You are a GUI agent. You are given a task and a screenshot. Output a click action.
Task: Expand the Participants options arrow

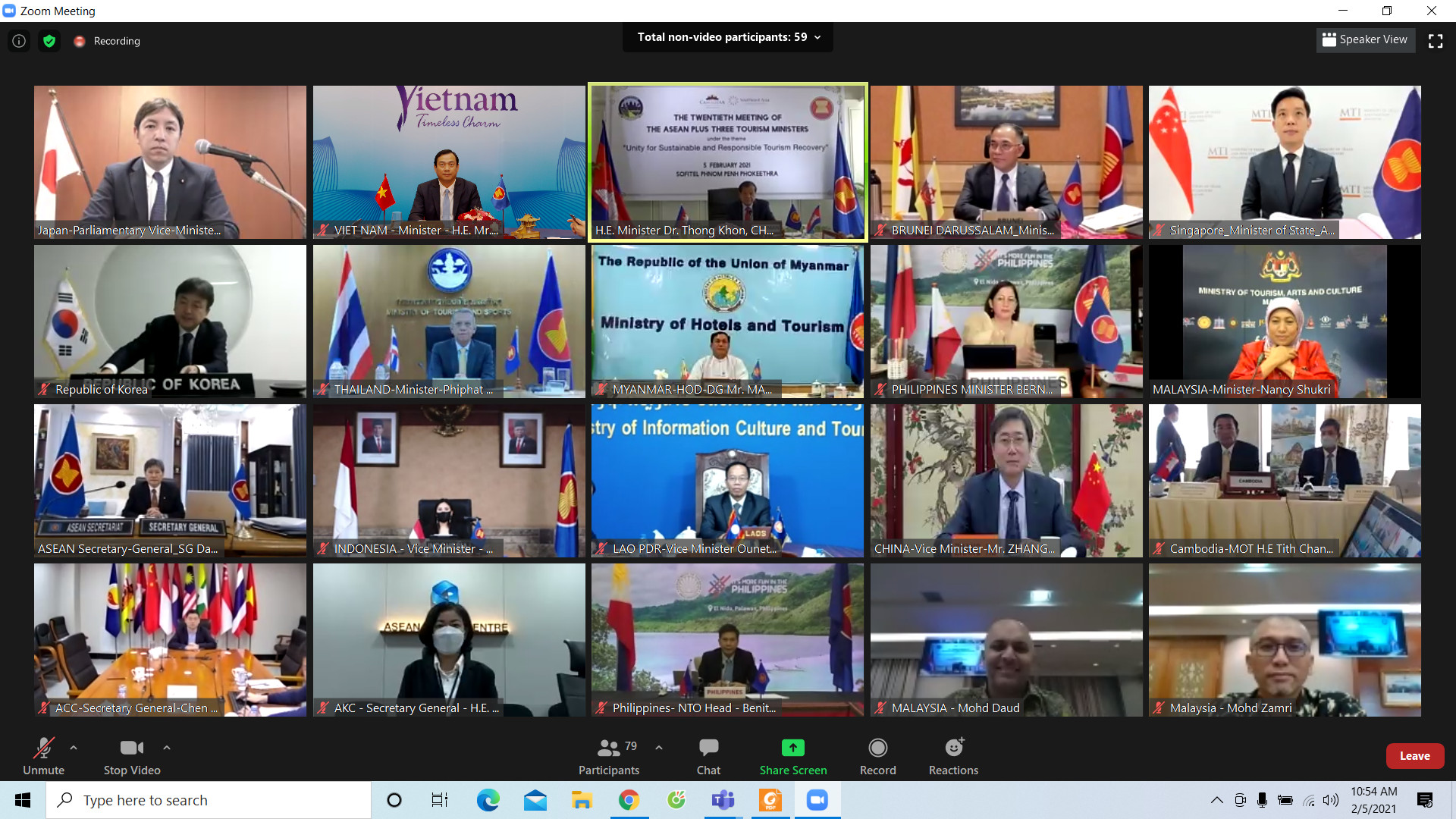(659, 748)
